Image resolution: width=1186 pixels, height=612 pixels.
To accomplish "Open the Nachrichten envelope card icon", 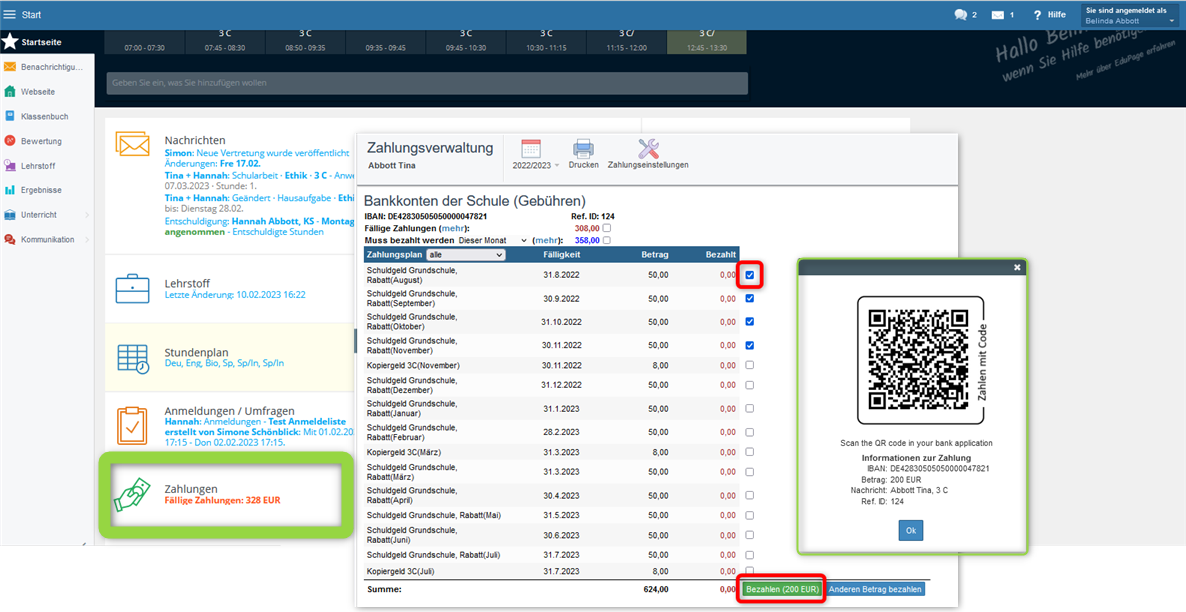I will coord(132,144).
